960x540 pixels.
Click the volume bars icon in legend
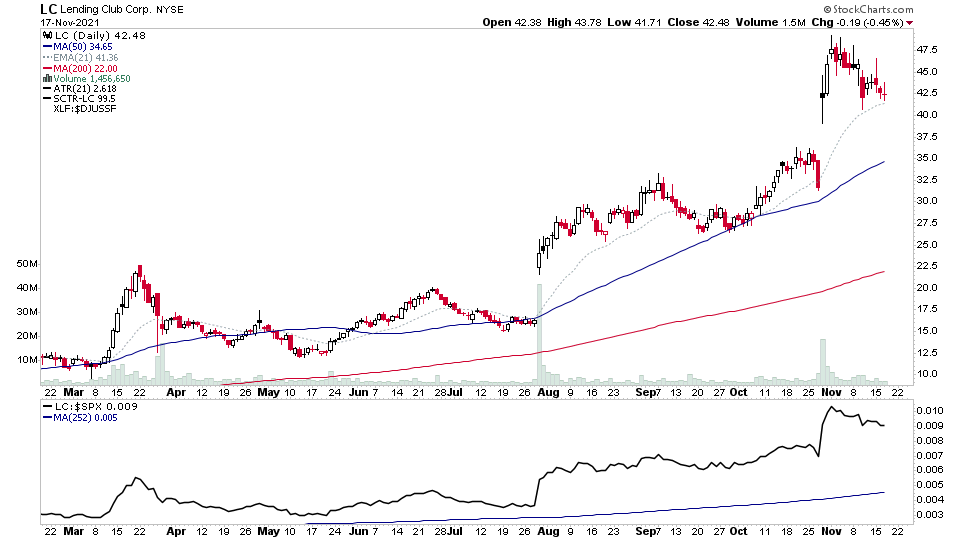coord(47,78)
